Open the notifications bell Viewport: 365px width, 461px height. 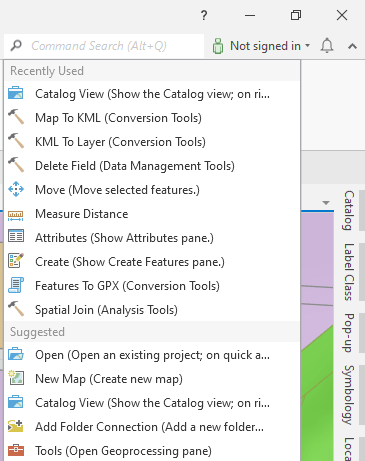click(327, 45)
